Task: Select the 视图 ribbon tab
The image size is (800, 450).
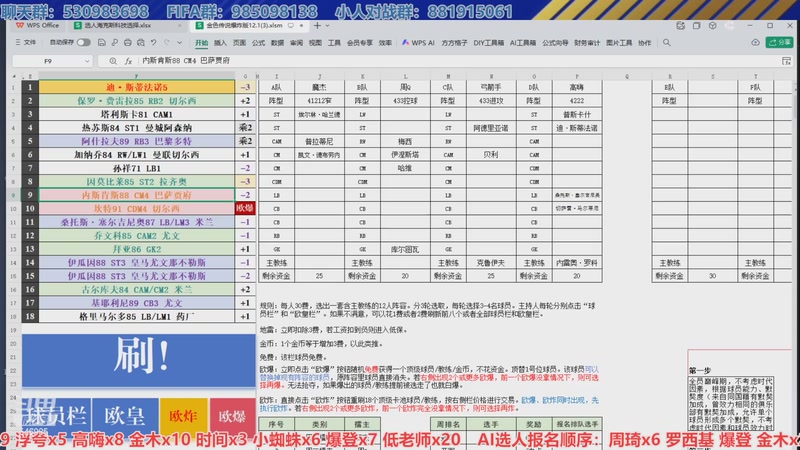Action: point(315,43)
